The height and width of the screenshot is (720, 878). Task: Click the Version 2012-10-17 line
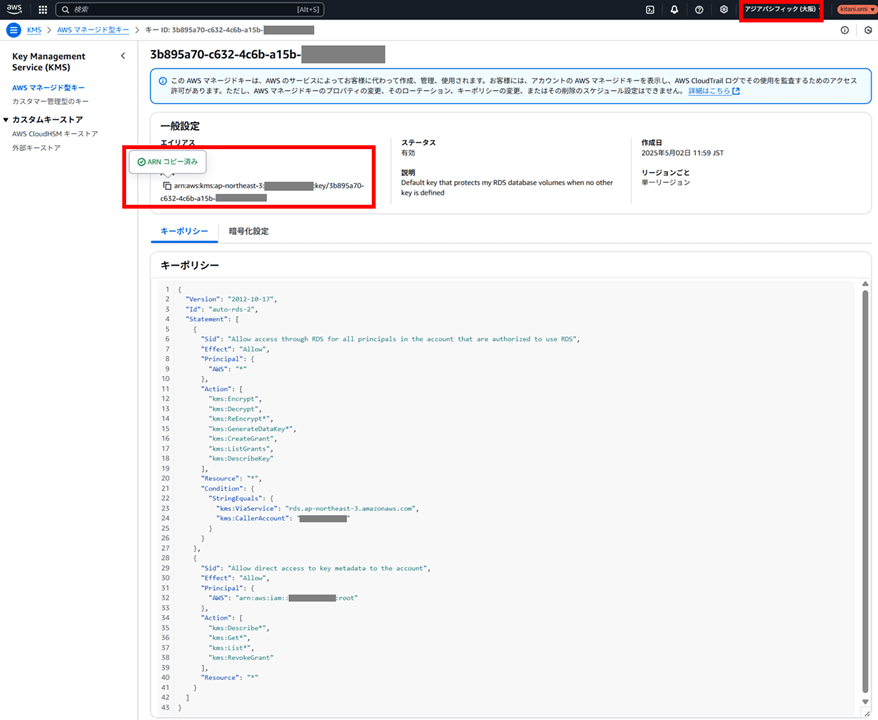(231, 300)
